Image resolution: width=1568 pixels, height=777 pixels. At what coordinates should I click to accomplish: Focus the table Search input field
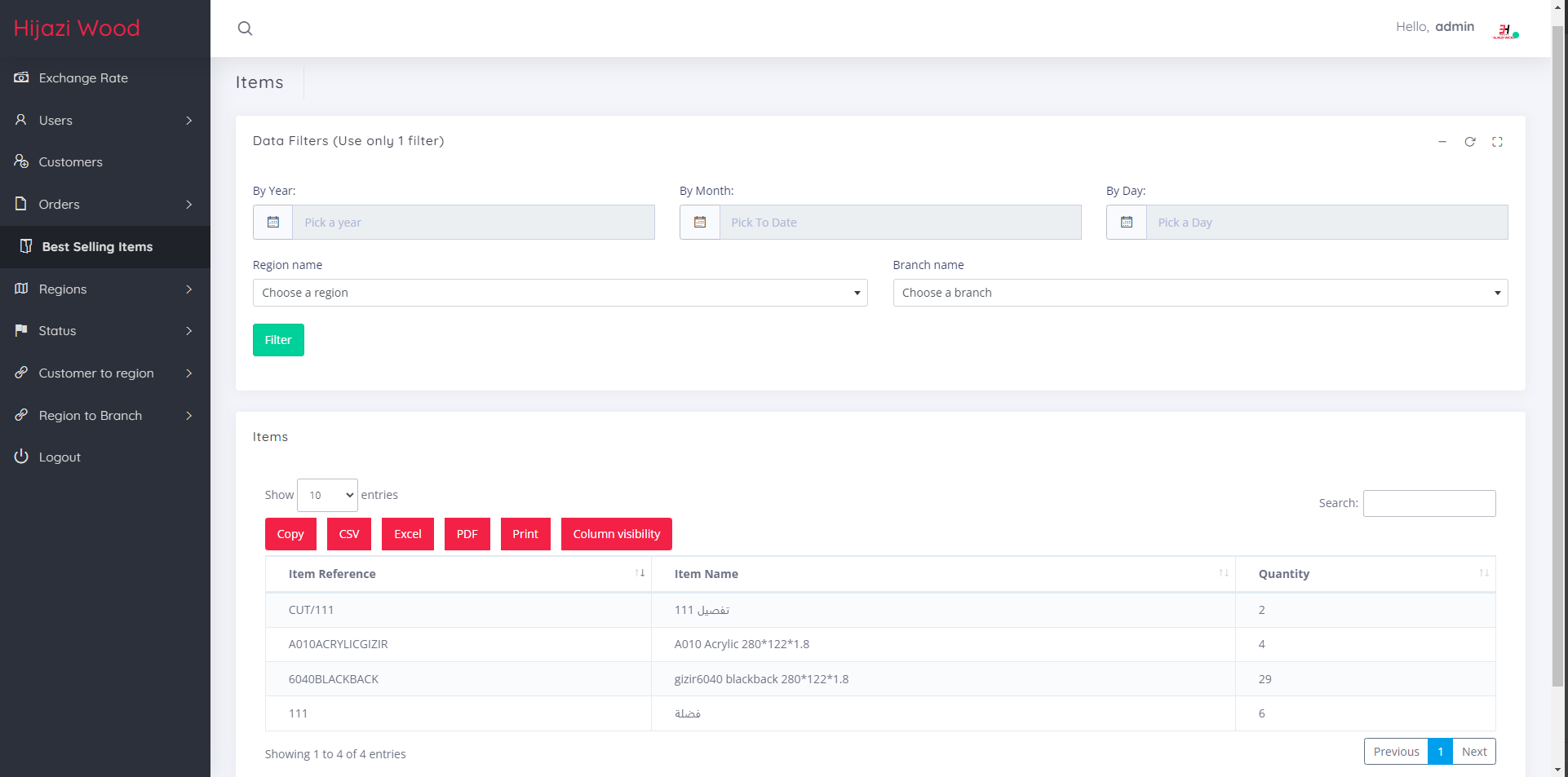[x=1428, y=503]
